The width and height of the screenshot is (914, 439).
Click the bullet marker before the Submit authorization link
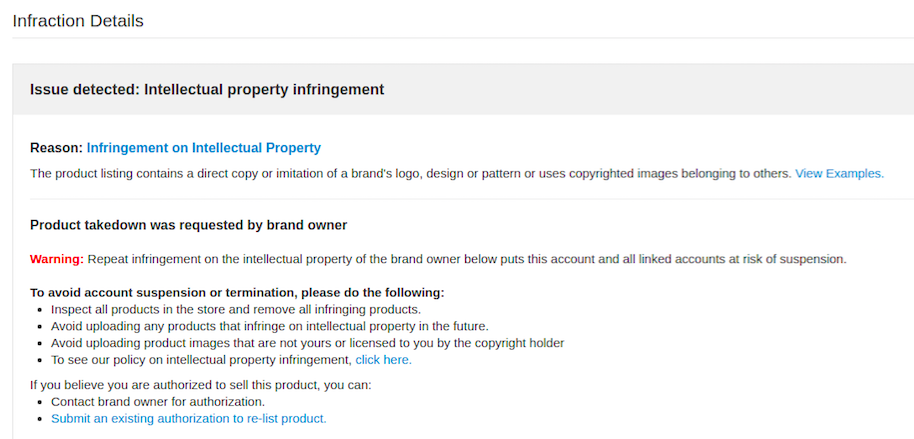coord(38,418)
